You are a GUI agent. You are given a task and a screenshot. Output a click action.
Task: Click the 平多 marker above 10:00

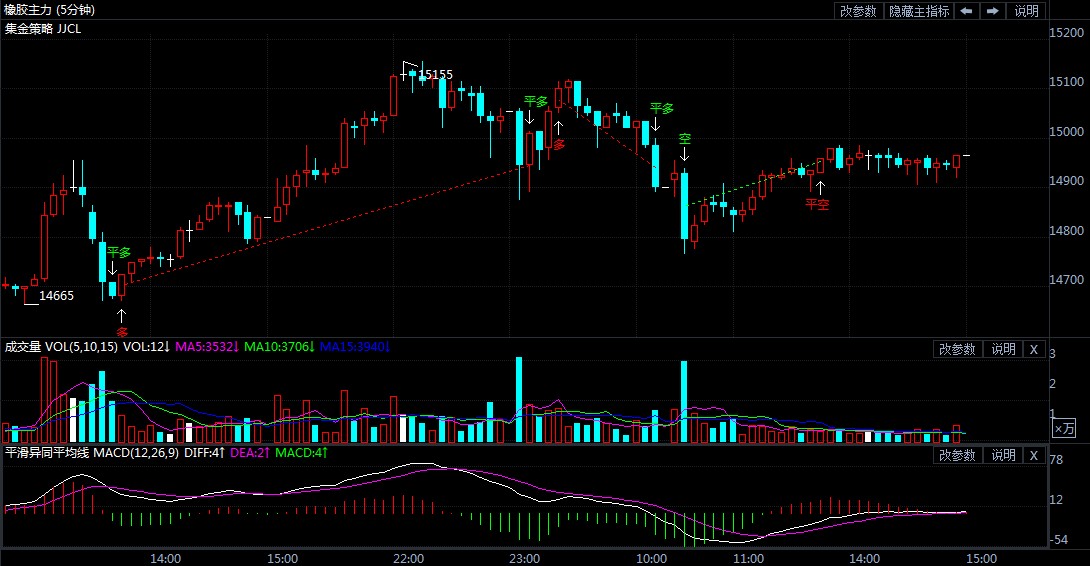click(x=662, y=108)
